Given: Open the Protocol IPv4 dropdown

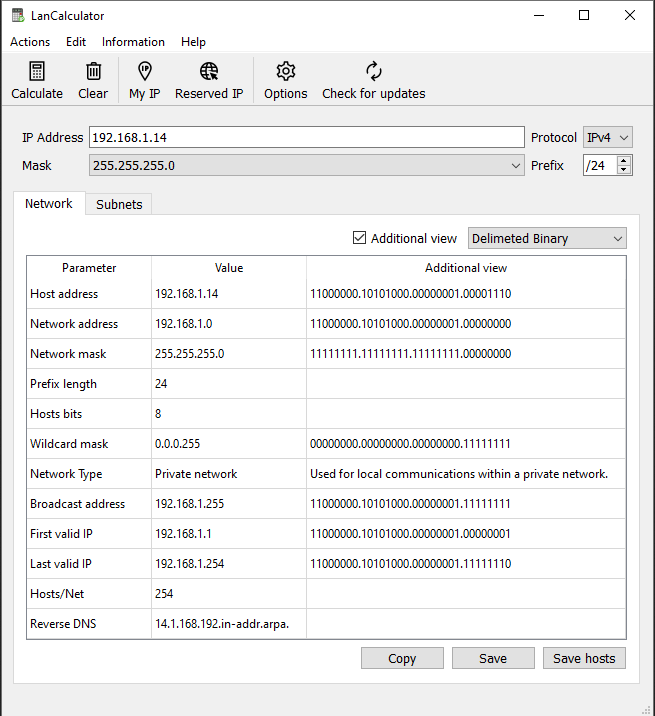Looking at the screenshot, I should [x=607, y=137].
